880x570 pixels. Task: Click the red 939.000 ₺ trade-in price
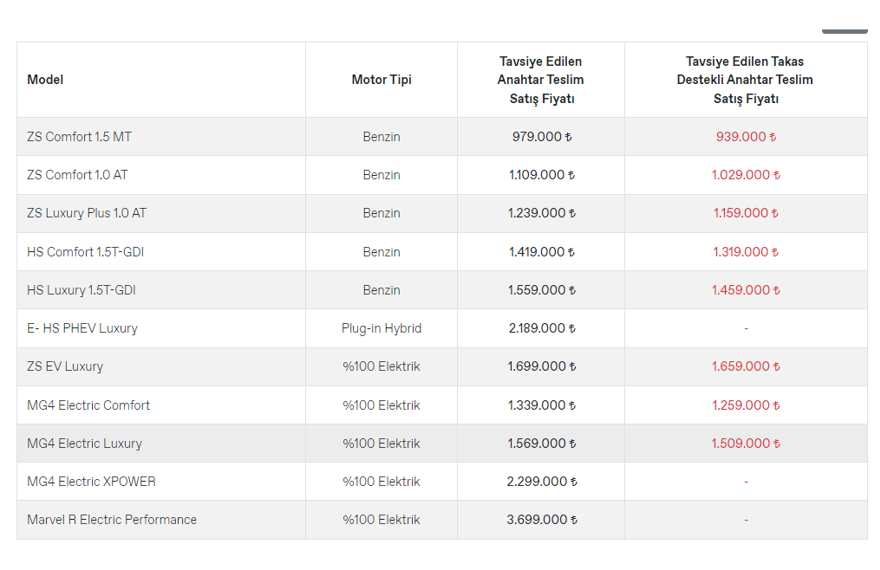coord(745,137)
